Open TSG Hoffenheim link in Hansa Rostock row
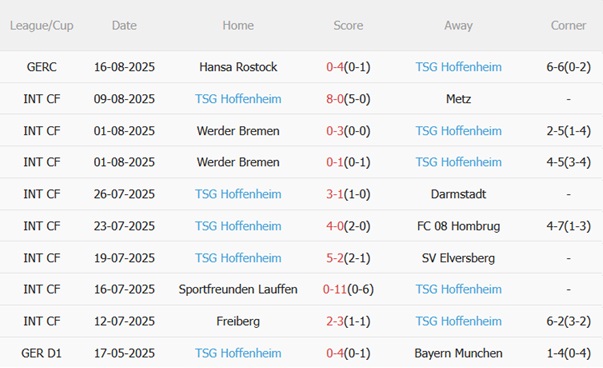The image size is (603, 368). 458,67
